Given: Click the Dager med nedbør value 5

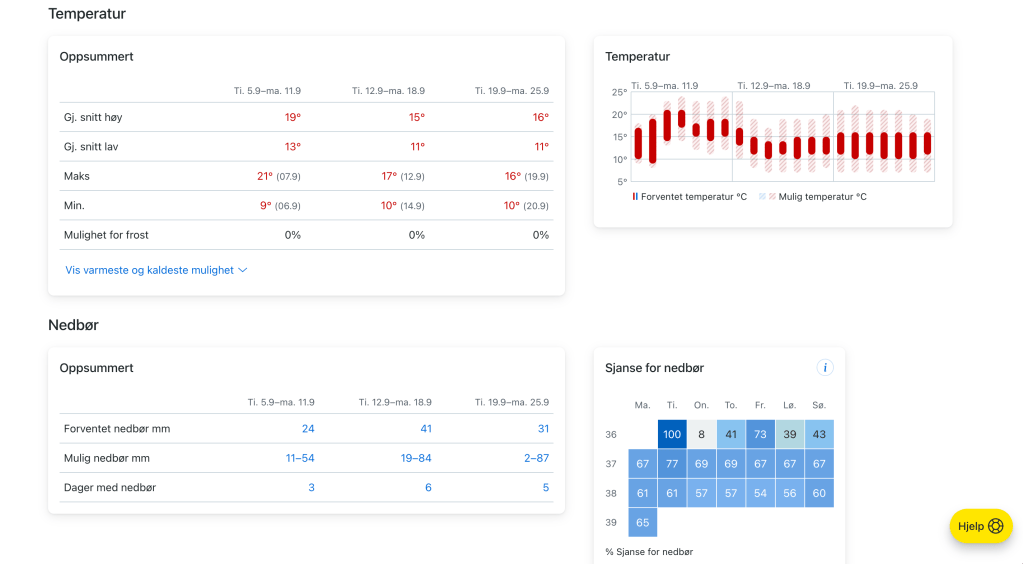Looking at the screenshot, I should pyautogui.click(x=545, y=488).
